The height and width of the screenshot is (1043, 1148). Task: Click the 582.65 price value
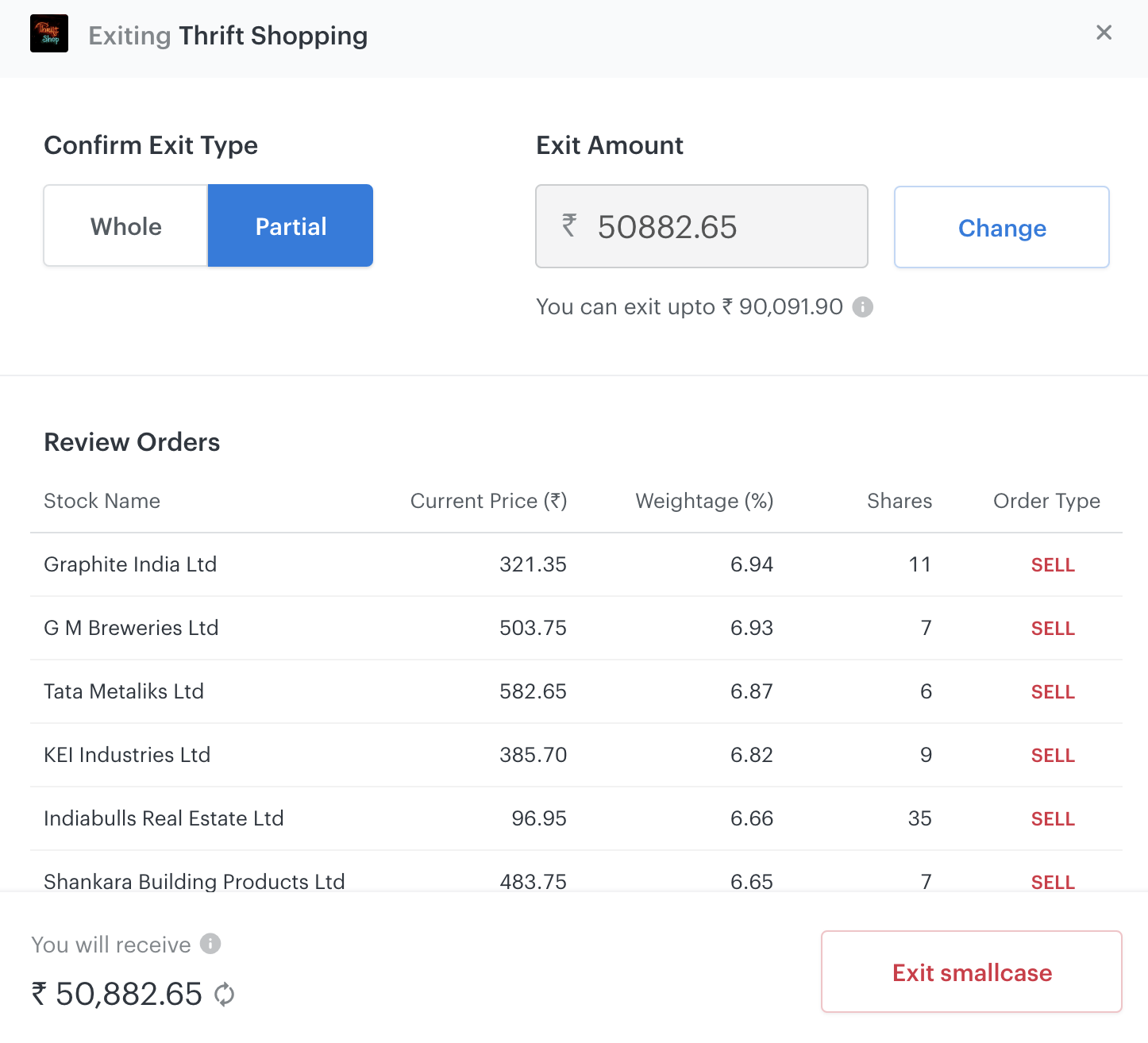[533, 691]
